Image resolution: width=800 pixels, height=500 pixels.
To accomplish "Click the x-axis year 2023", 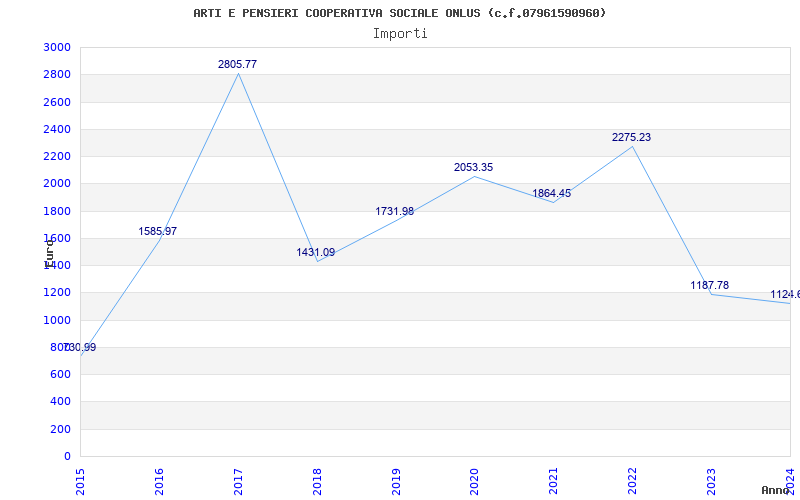I will (711, 481).
